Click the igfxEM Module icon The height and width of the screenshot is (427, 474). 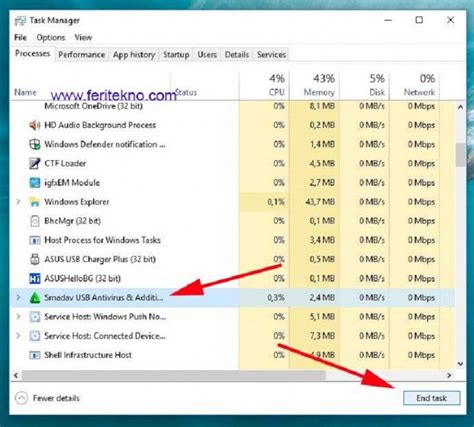click(35, 183)
